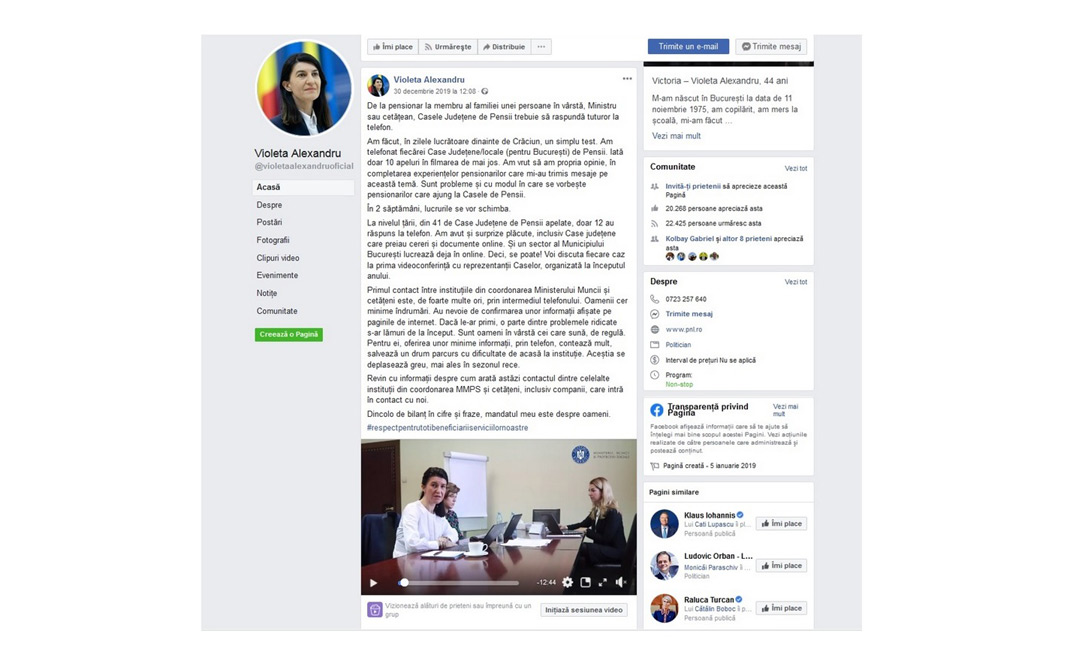This screenshot has width=1067, height=664.
Task: Follow the page using Urmărește
Action: pyautogui.click(x=448, y=47)
